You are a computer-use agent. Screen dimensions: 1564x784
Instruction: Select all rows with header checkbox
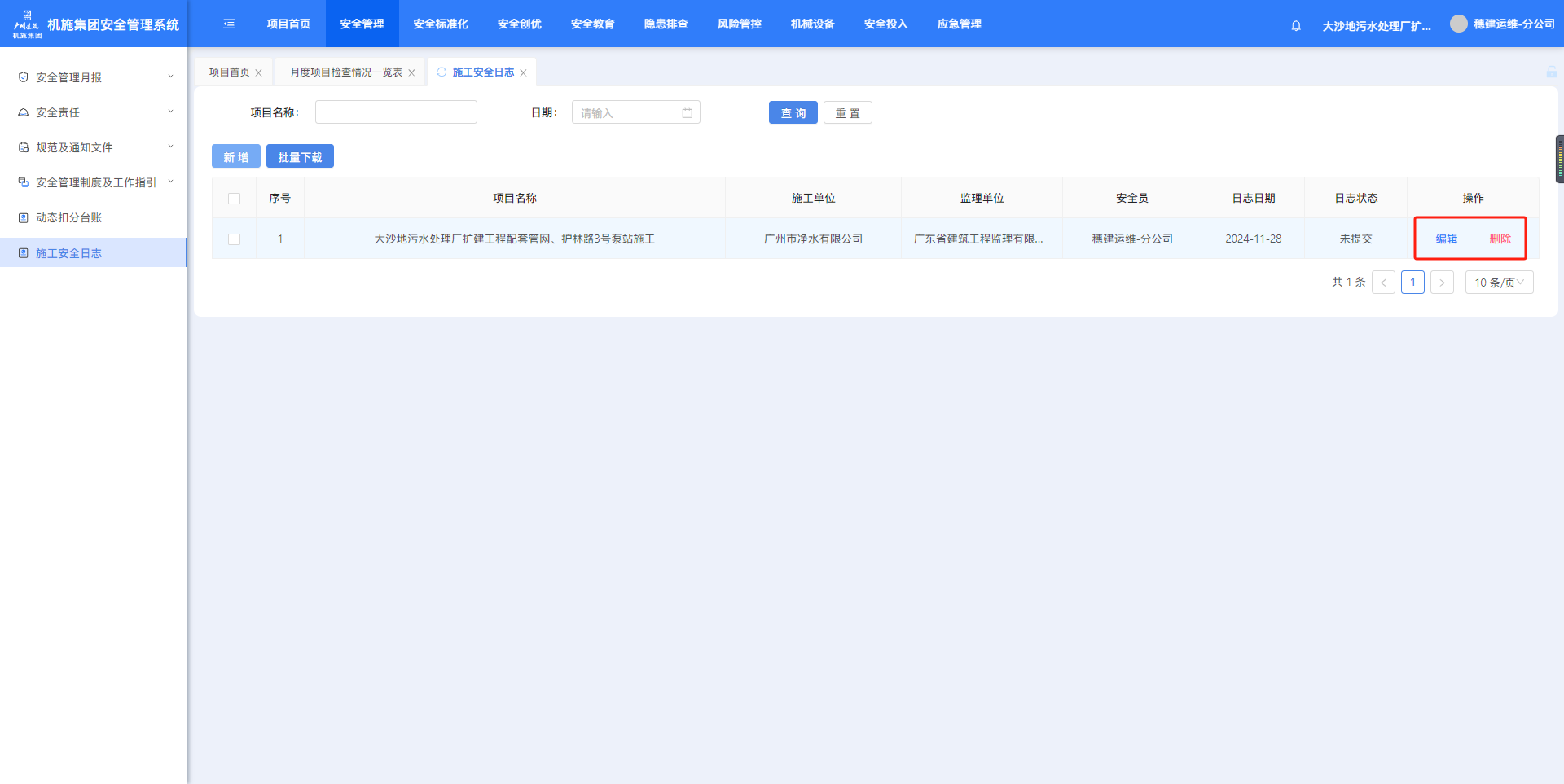pyautogui.click(x=235, y=199)
